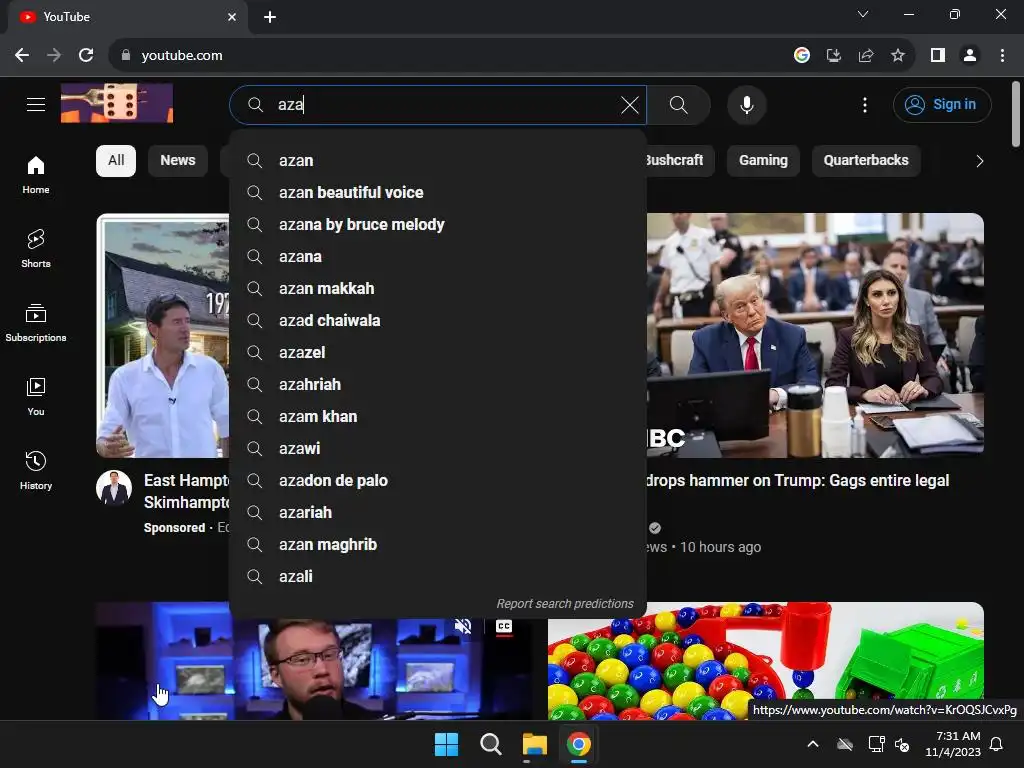Screen dimensions: 1024x768
Task: Open History from sidebar
Action: [x=36, y=470]
